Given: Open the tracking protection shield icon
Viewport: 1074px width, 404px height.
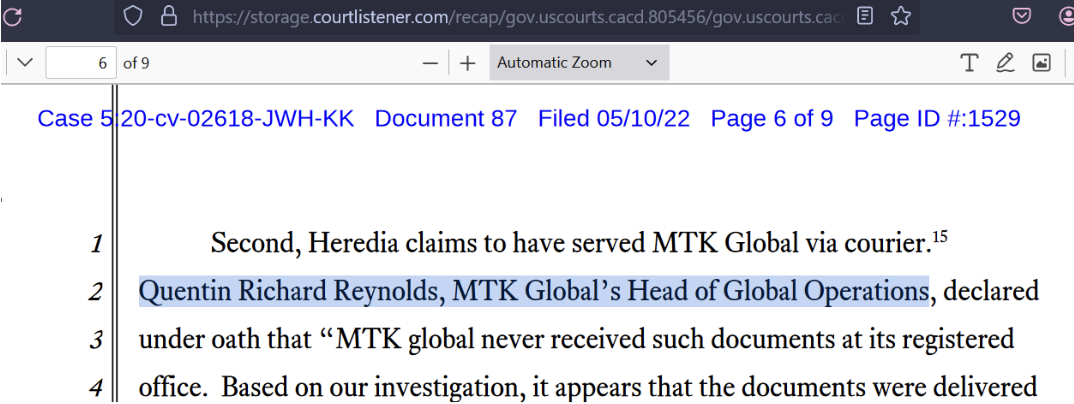Looking at the screenshot, I should [x=132, y=16].
